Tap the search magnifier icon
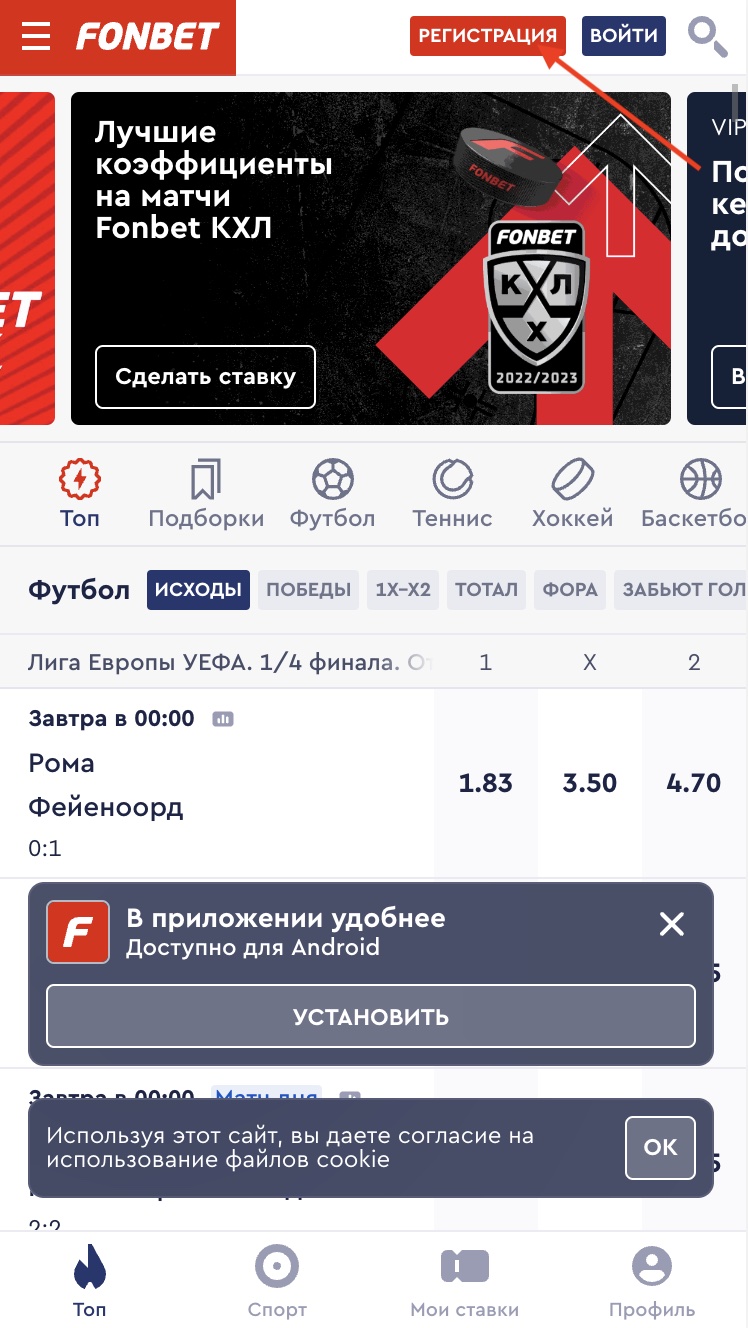 coord(708,36)
